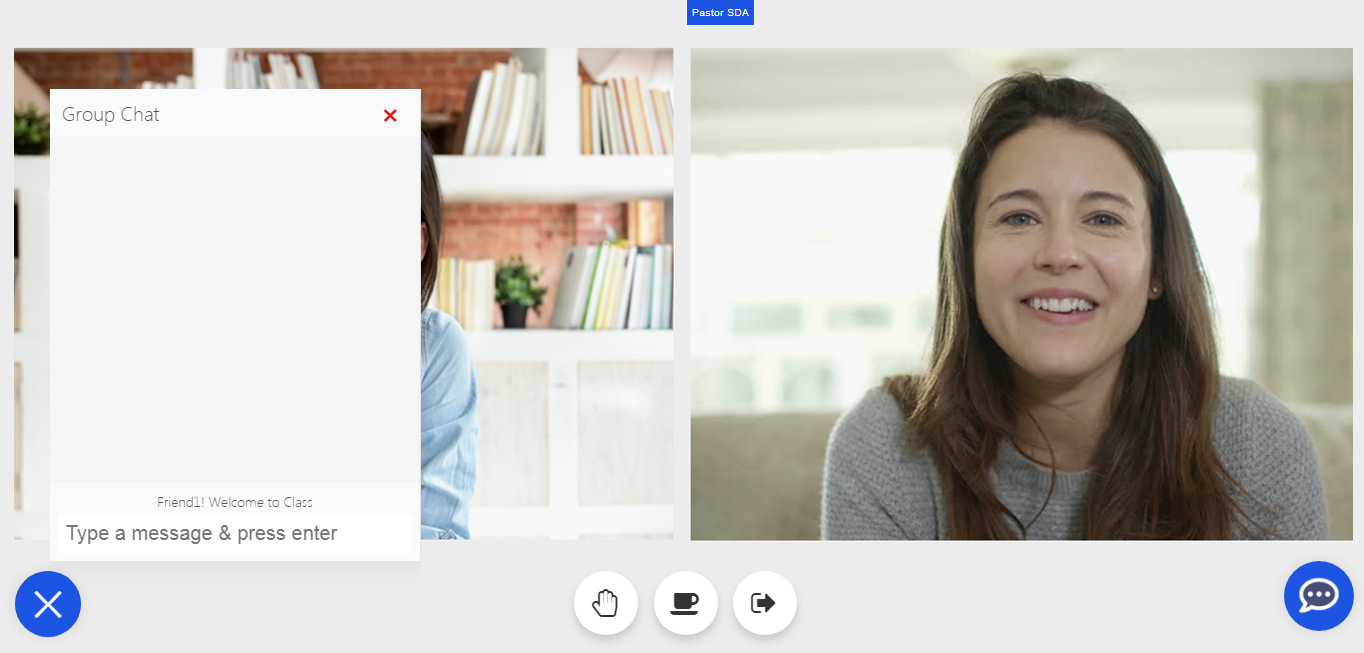Select the Pastor SDA name label

[x=720, y=12]
